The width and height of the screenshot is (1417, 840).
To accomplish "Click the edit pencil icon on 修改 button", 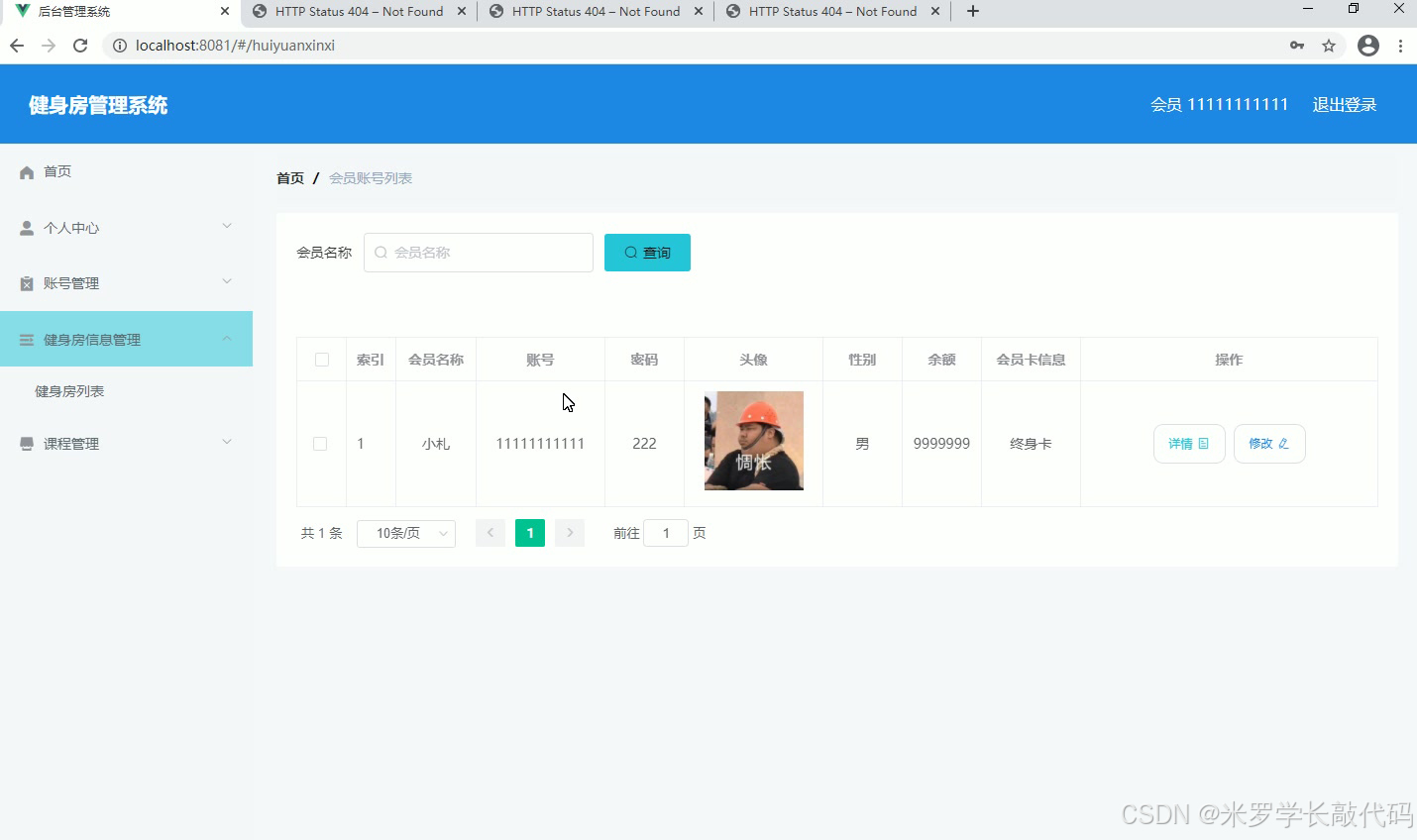I will [x=1286, y=444].
